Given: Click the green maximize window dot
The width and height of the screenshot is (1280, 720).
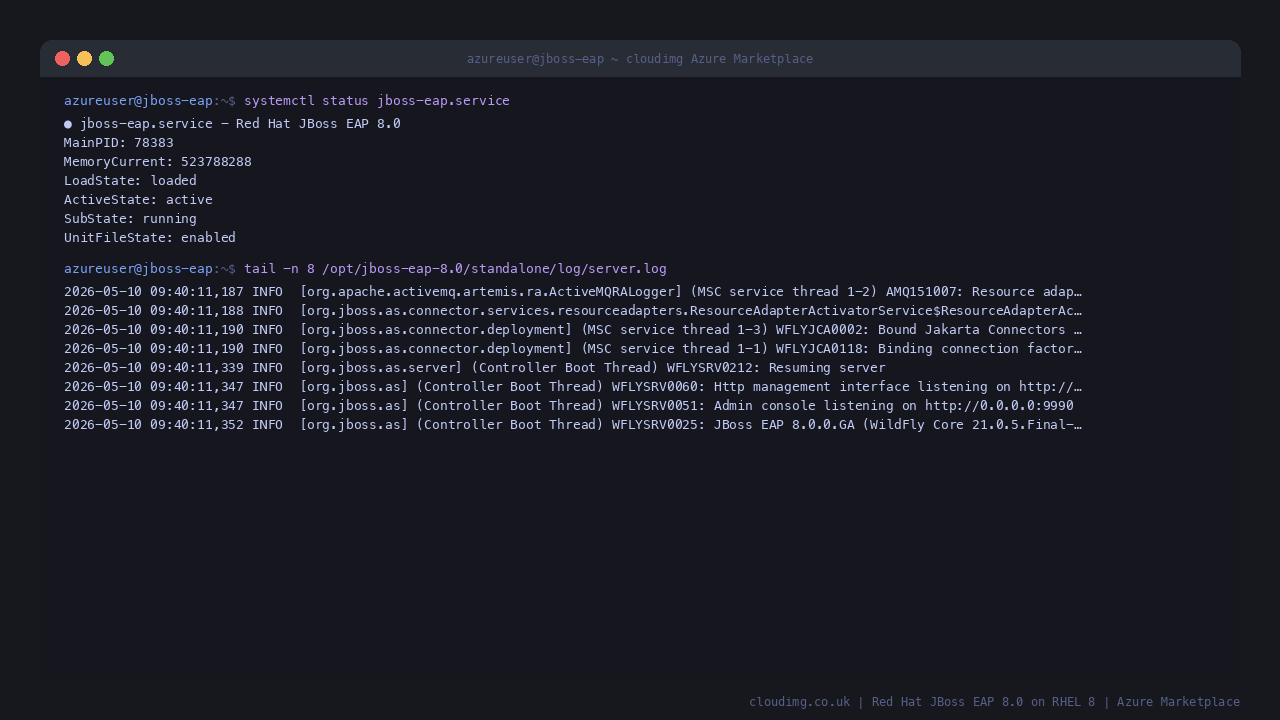Looking at the screenshot, I should click(106, 58).
